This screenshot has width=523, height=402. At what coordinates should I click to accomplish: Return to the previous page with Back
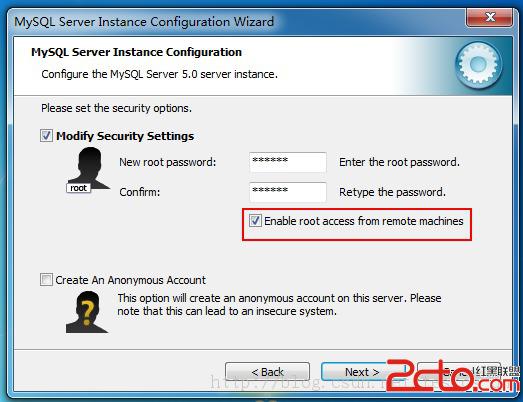coord(267,372)
